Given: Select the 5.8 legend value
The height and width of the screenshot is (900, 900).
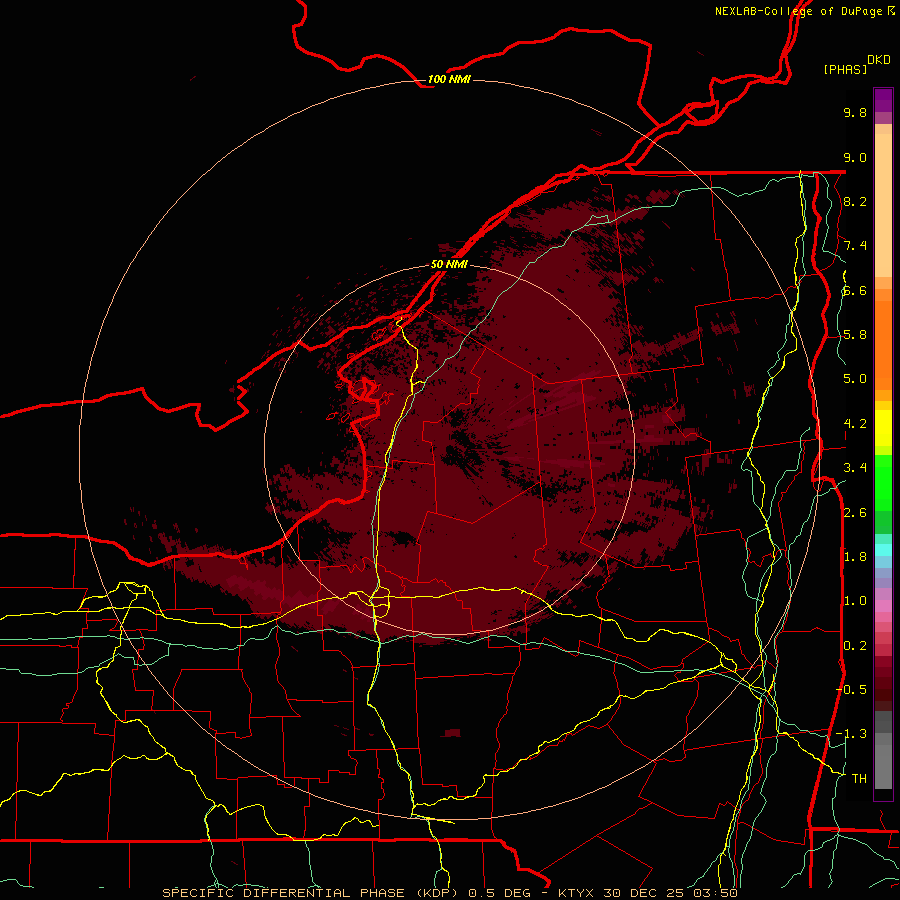Looking at the screenshot, I should 855,335.
